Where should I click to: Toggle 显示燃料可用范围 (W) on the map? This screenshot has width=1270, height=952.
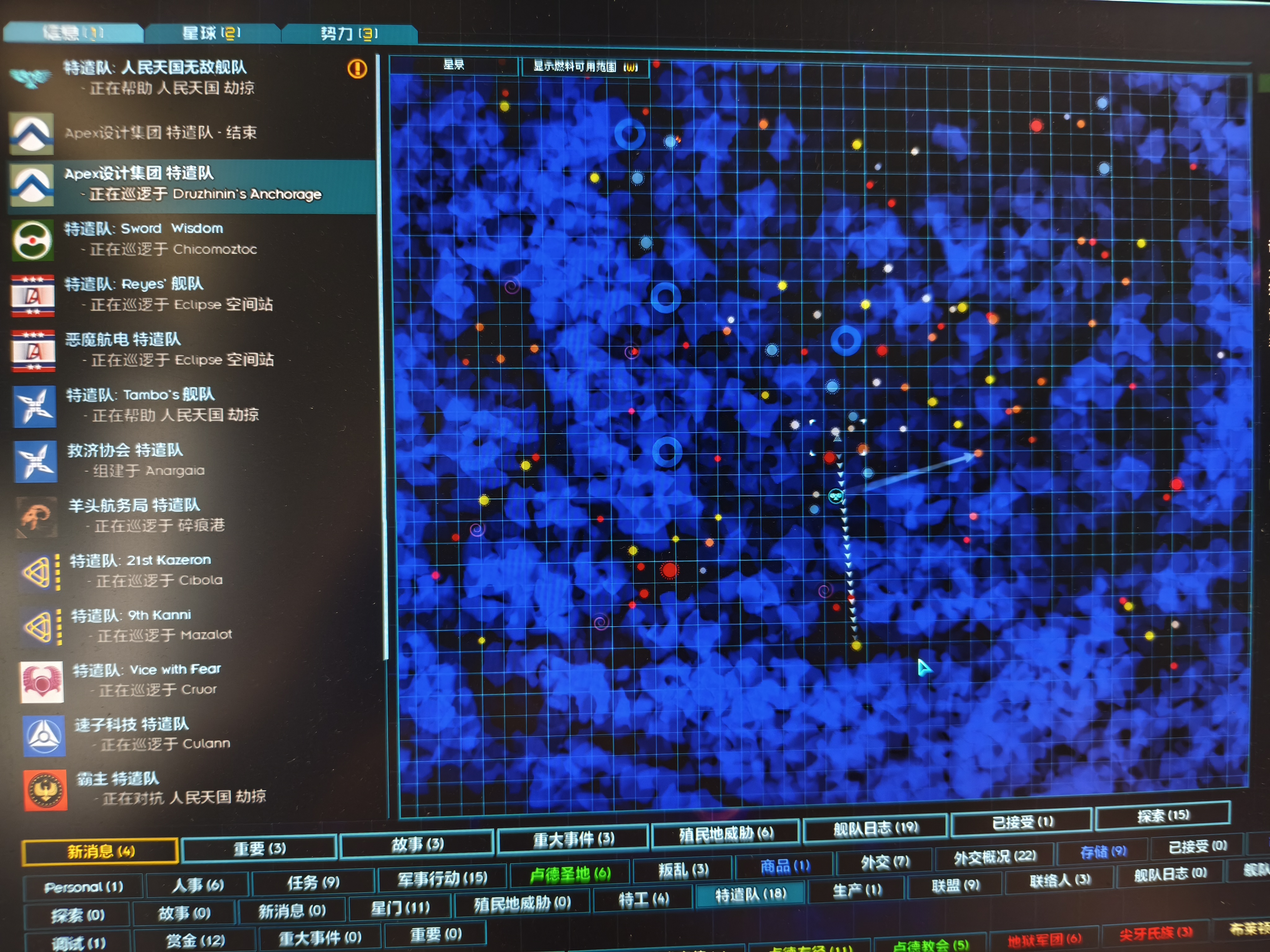585,67
